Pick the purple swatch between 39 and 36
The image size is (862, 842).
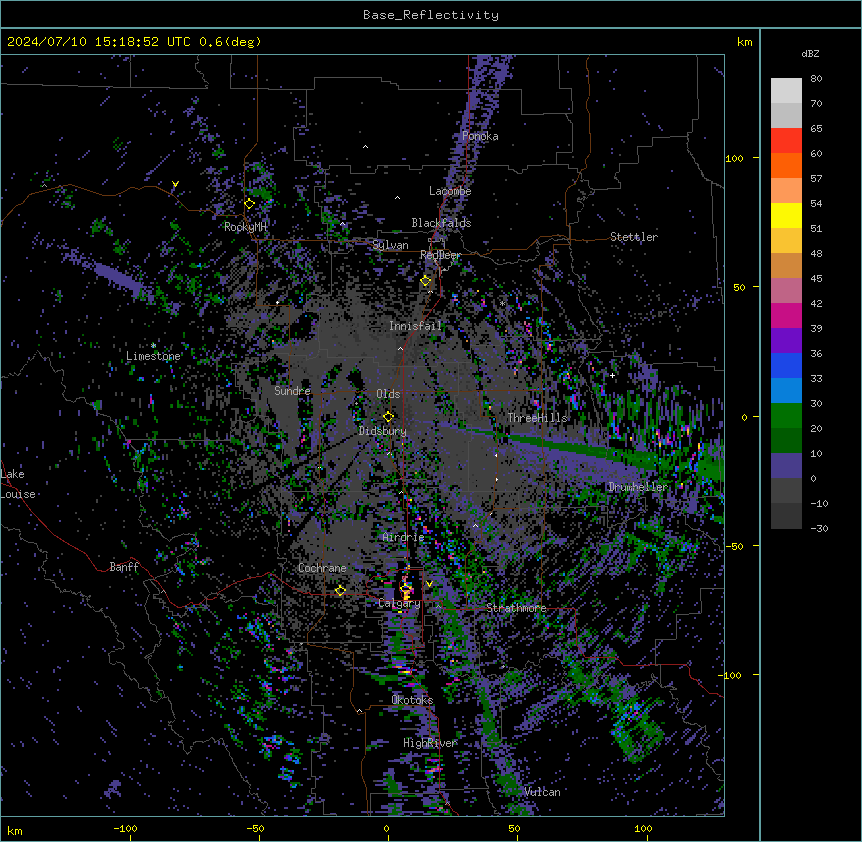(x=786, y=341)
